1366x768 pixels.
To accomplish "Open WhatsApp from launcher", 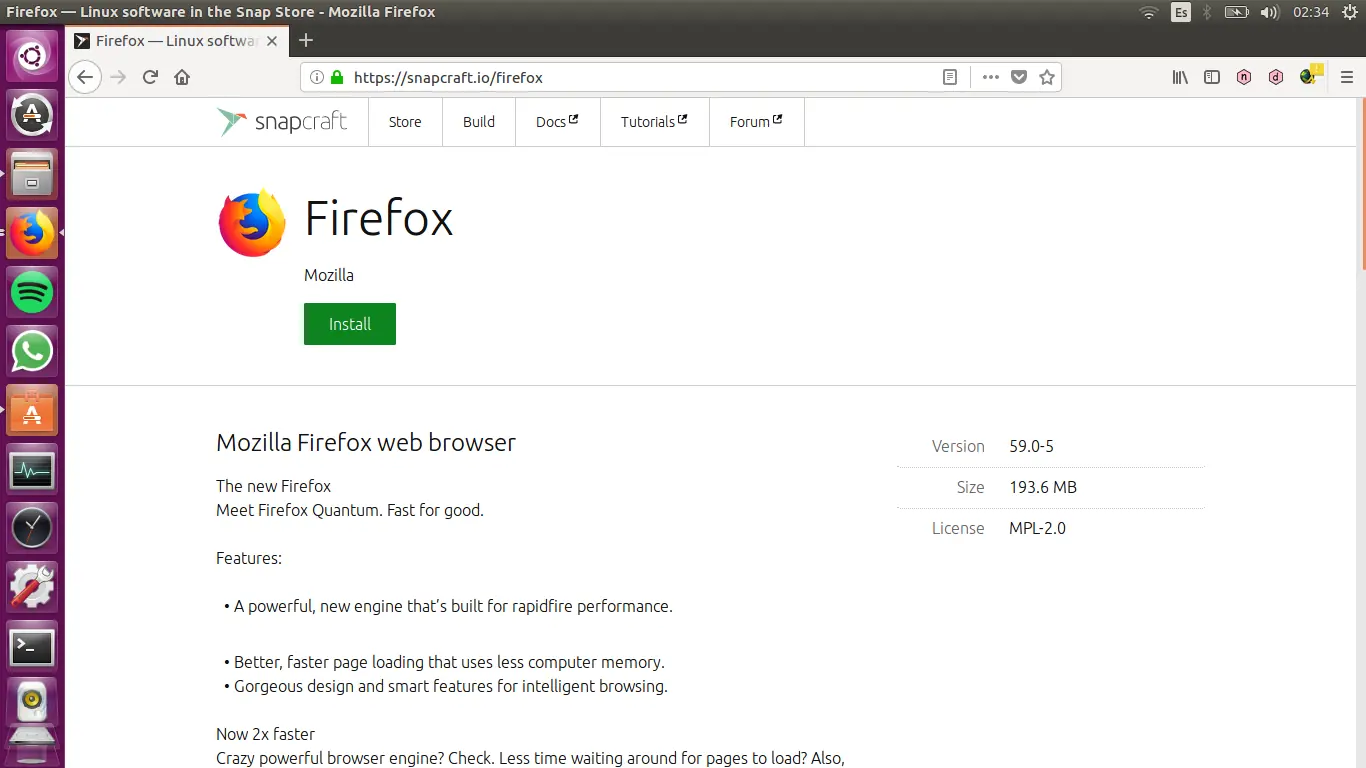I will [32, 351].
